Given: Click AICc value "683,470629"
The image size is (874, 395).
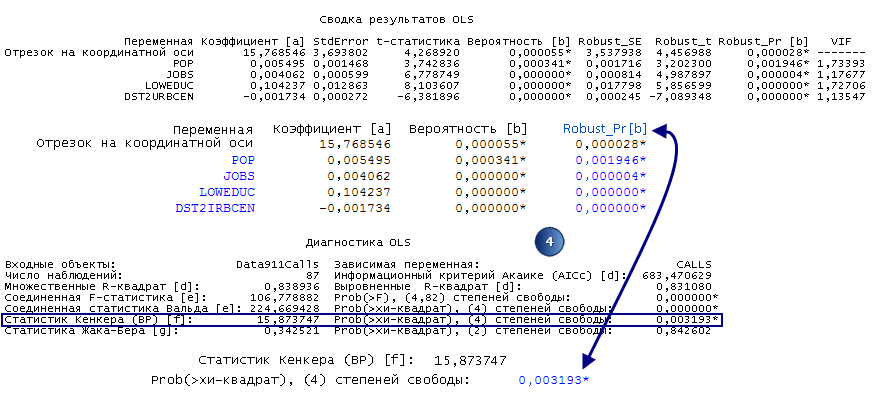Looking at the screenshot, I should (677, 275).
